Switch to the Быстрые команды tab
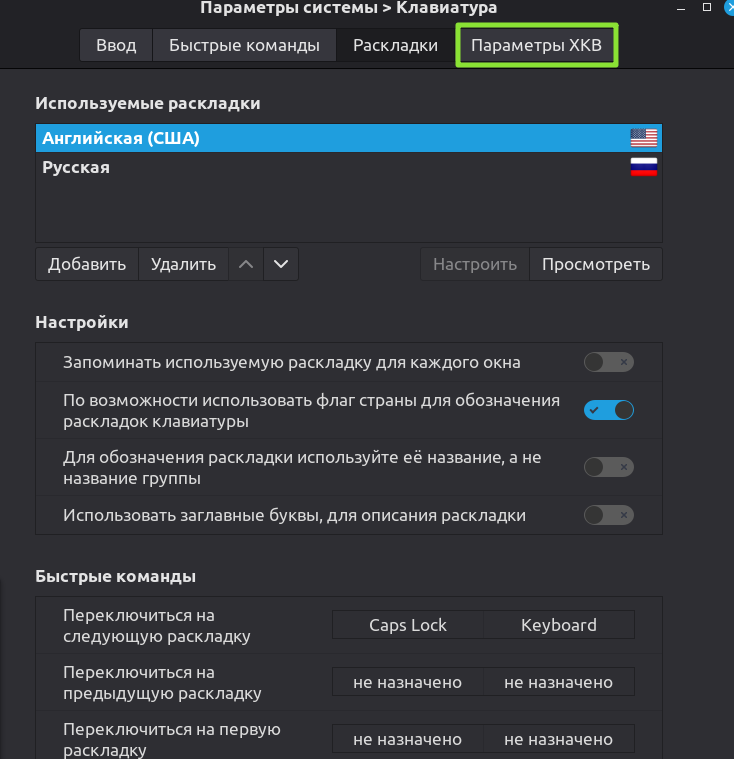This screenshot has width=734, height=759. coord(244,45)
